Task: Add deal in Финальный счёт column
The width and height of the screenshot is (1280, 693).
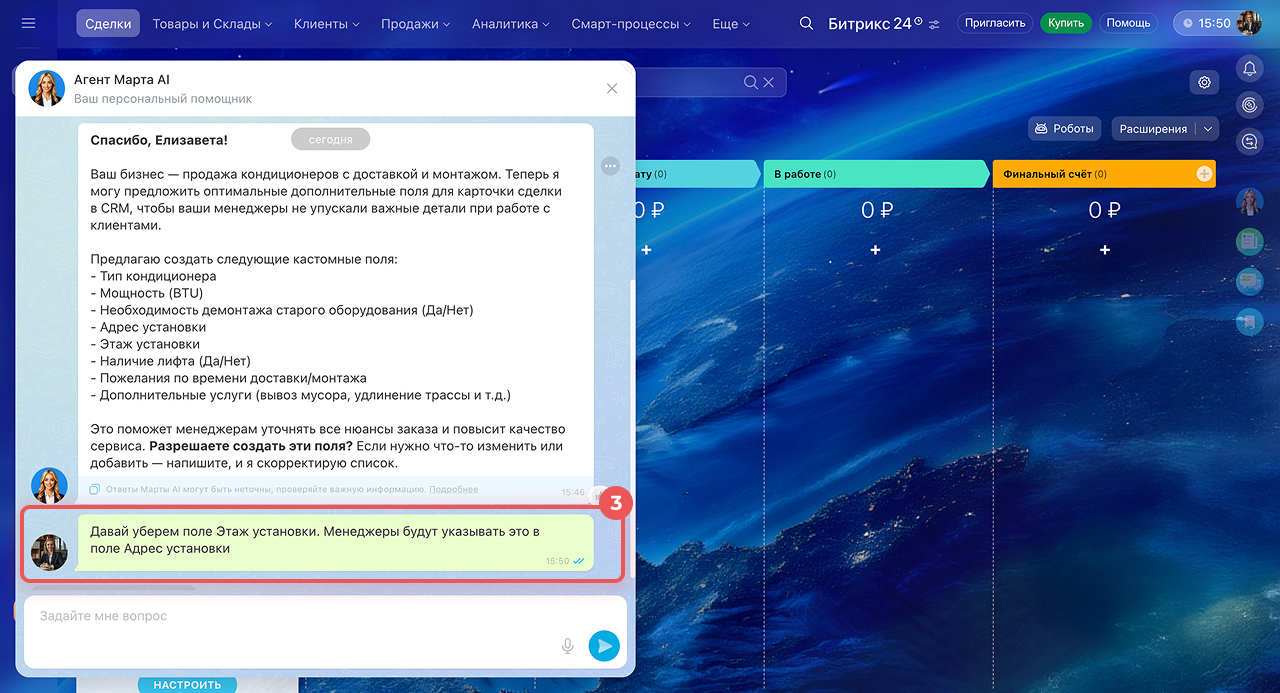Action: click(x=1104, y=249)
